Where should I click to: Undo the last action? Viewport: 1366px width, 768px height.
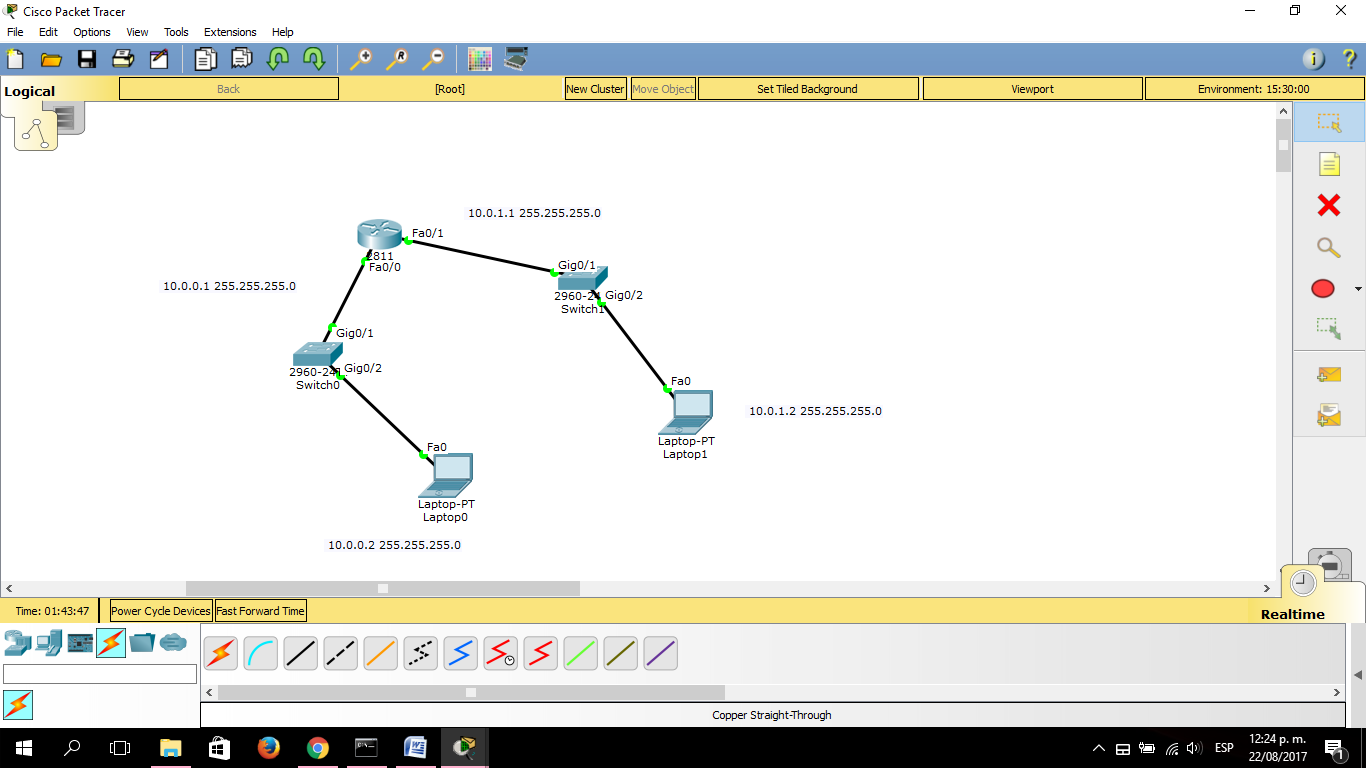click(276, 59)
